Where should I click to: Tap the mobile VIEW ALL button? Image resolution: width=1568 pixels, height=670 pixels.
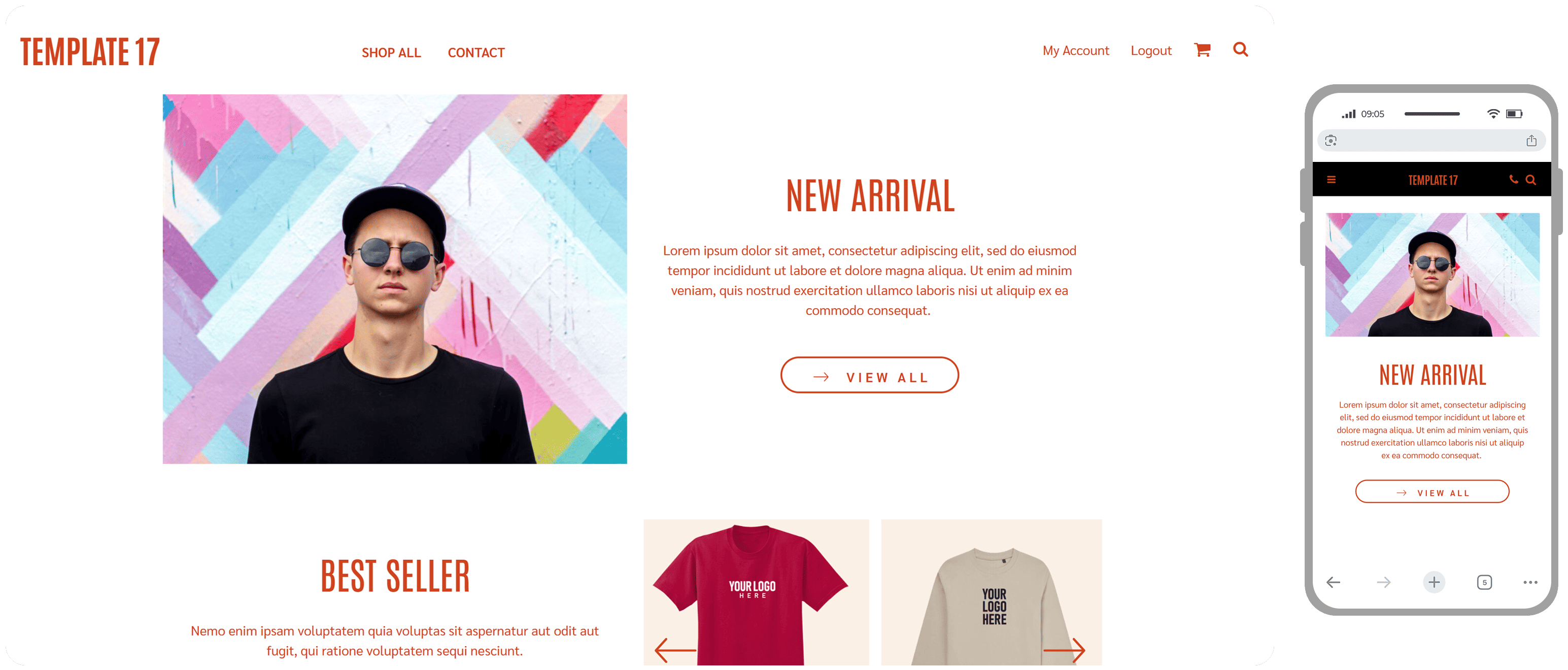1433,492
